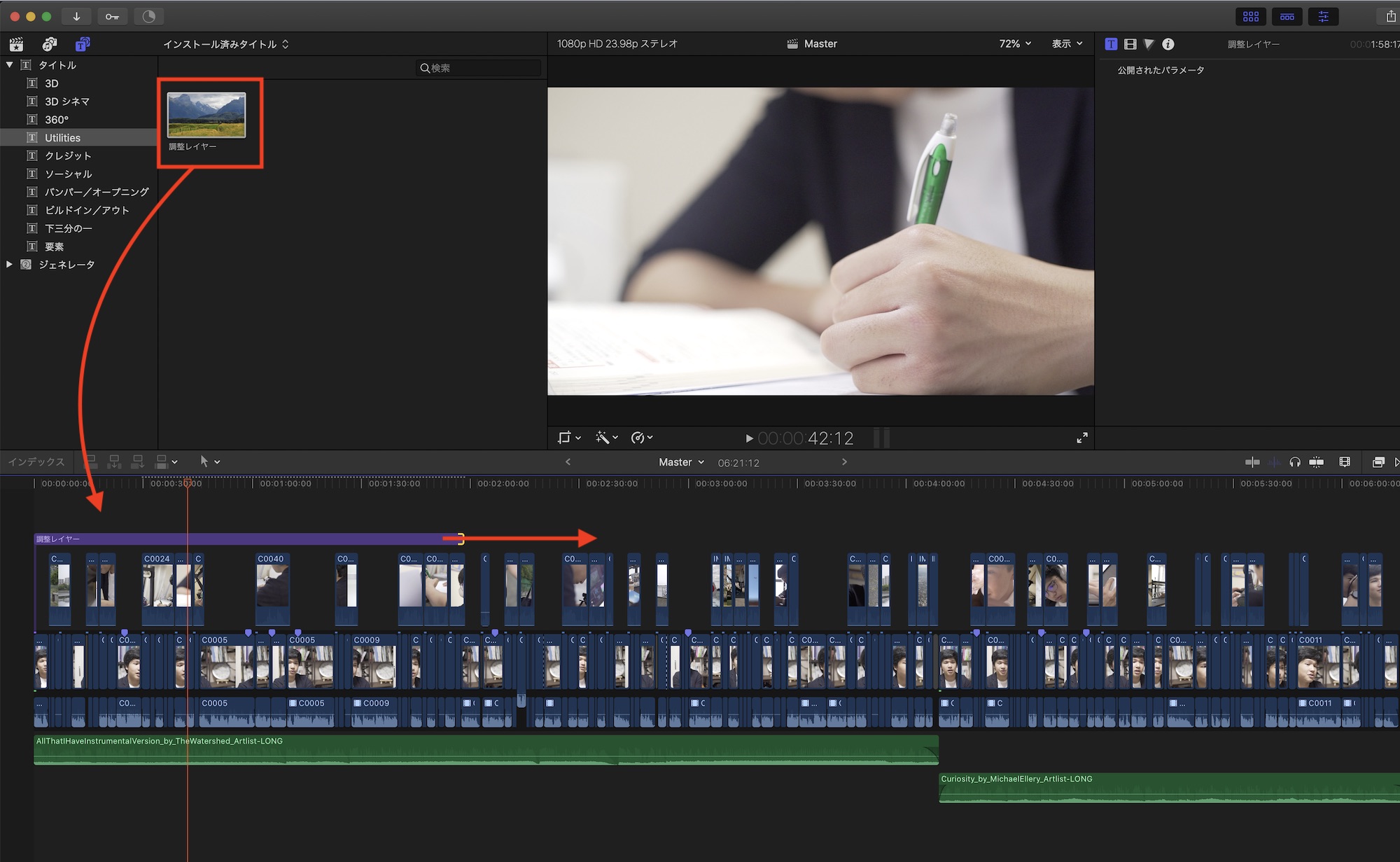The image size is (1400, 862).
Task: Open the Titles and Generators sidebar icon
Action: [x=83, y=44]
